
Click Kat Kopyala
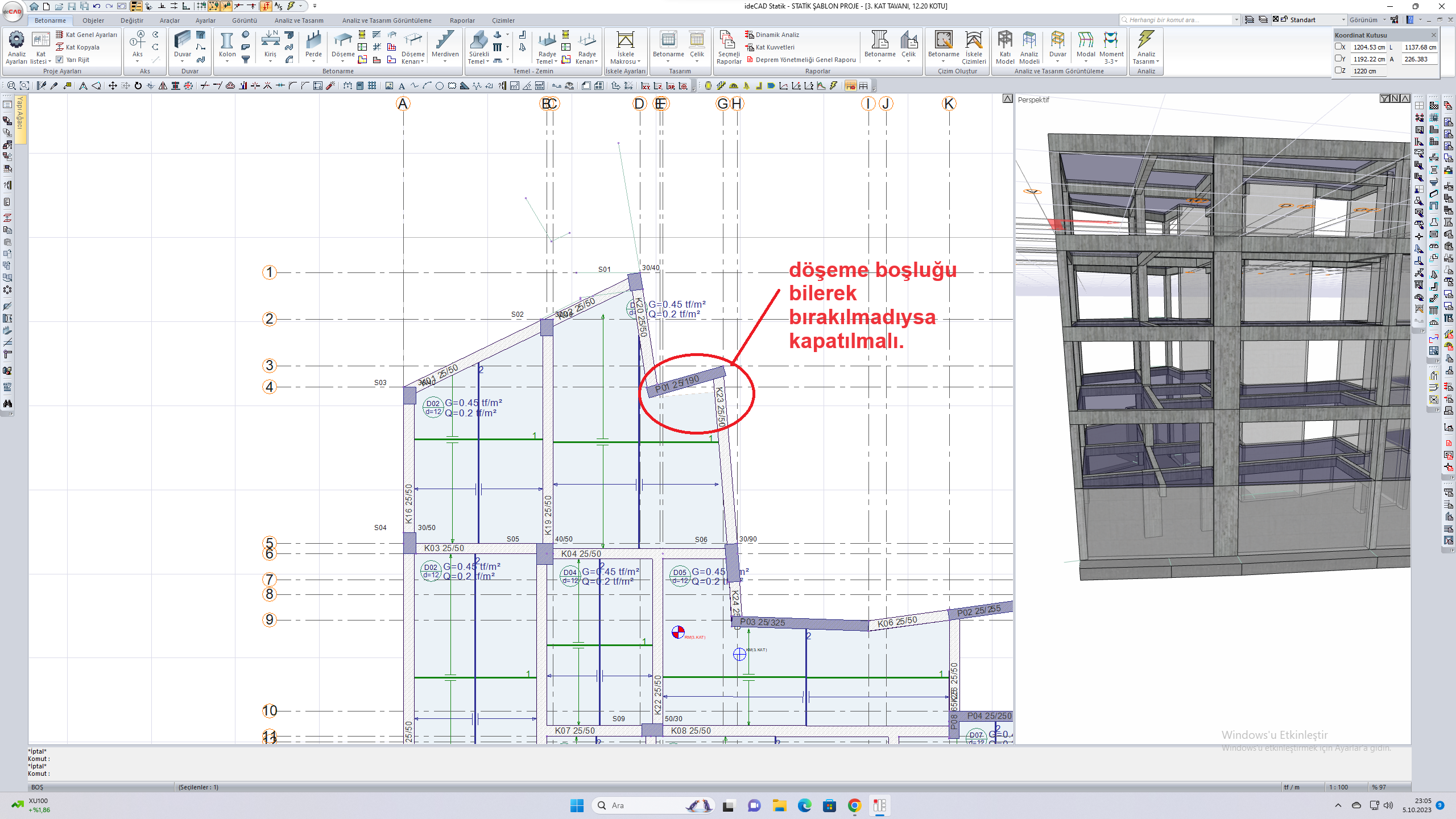[x=78, y=47]
